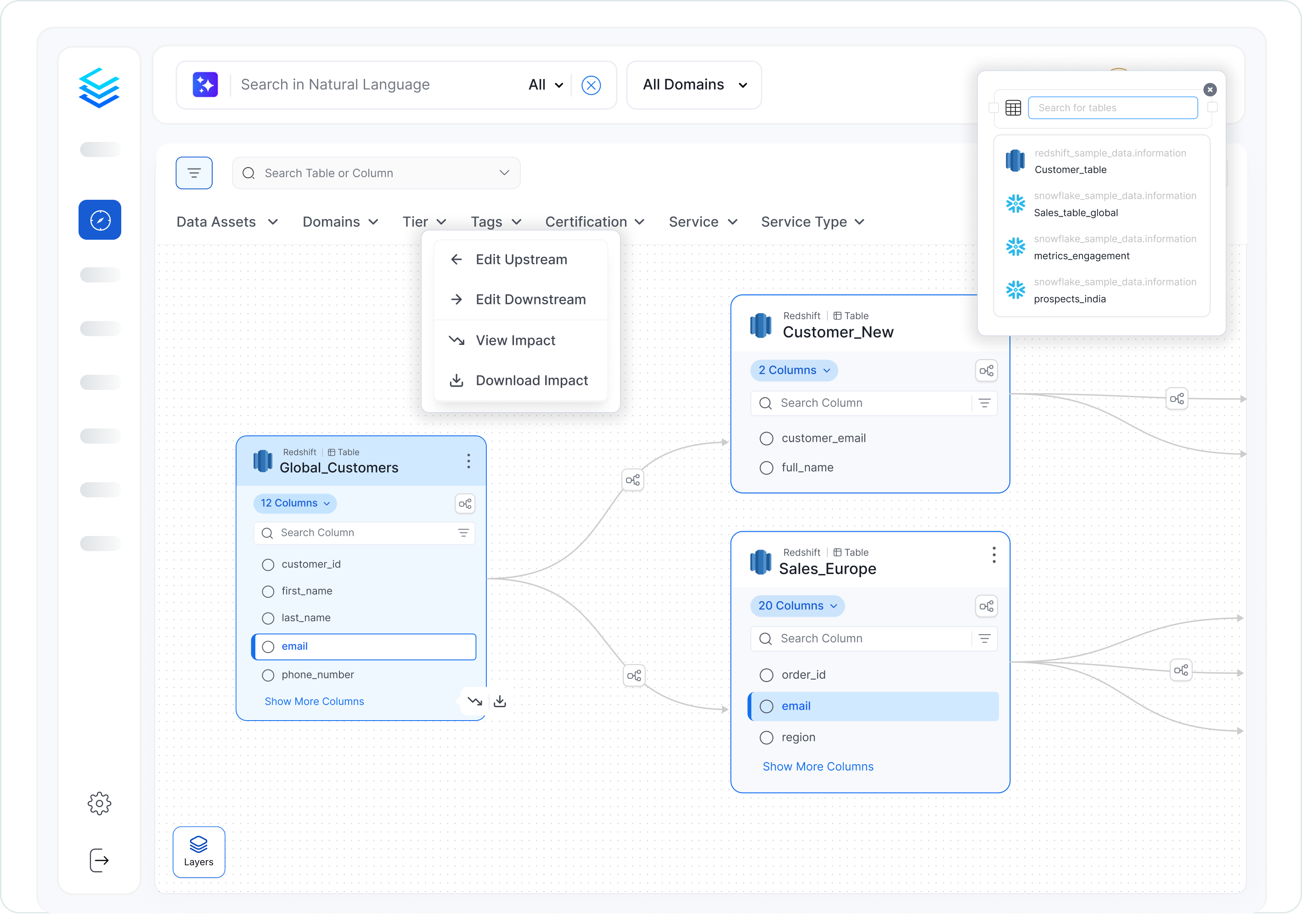The width and height of the screenshot is (1302, 924).
Task: Click the logout icon in sidebar
Action: [100, 860]
